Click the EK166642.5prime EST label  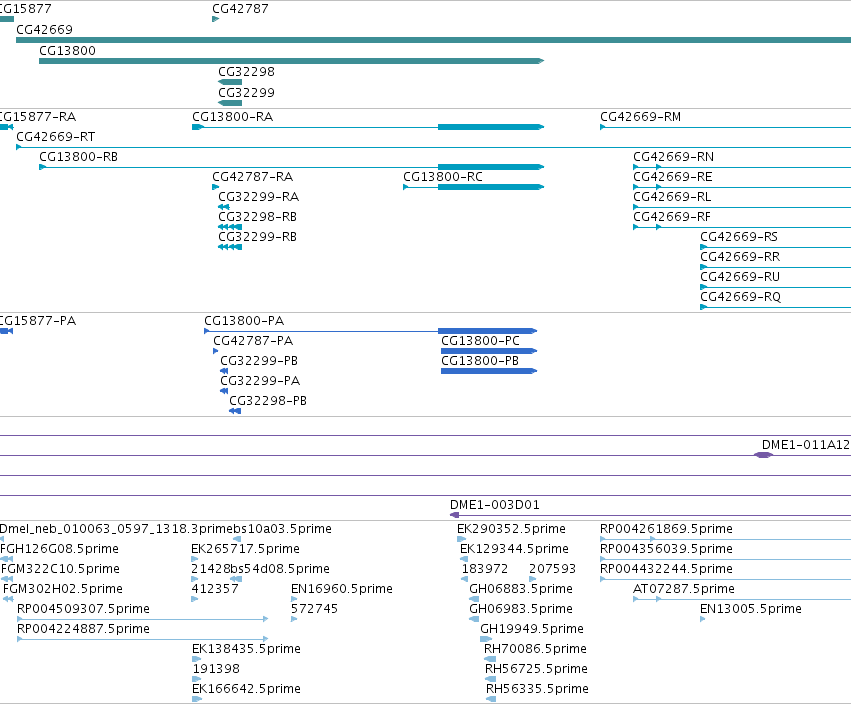click(246, 689)
